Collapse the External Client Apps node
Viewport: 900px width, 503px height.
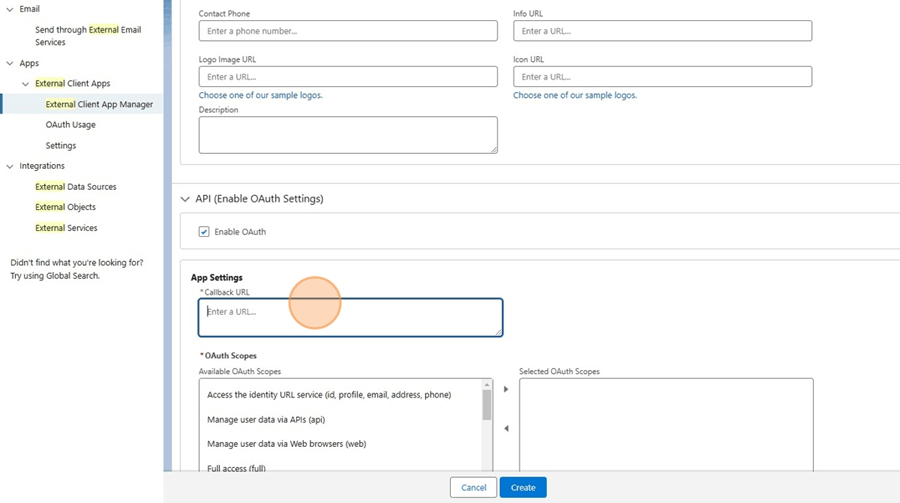click(x=26, y=84)
